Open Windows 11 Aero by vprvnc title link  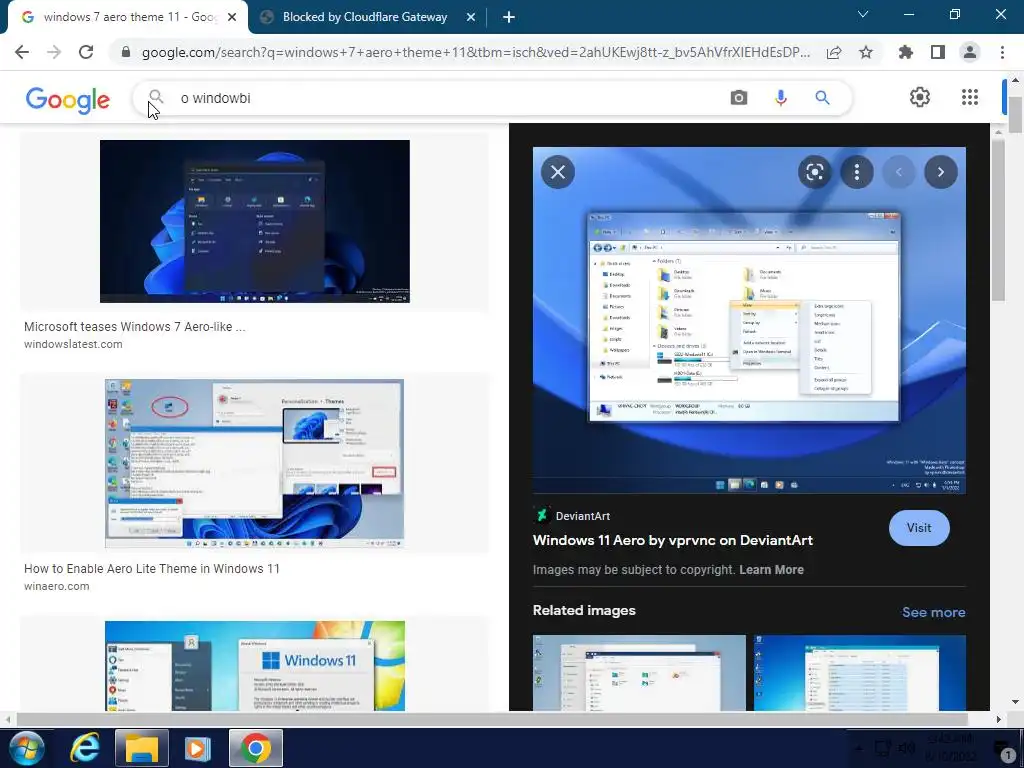[x=673, y=540]
